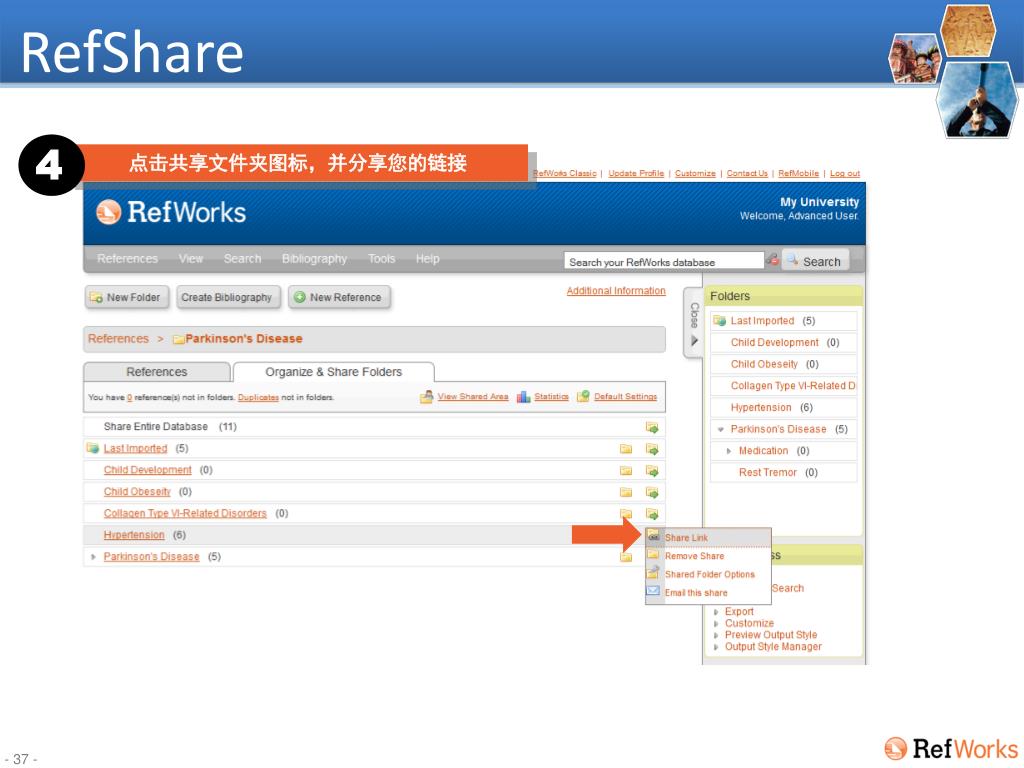
Task: Click the Collagen Type VI-Related Disorders folder link
Action: coord(185,513)
